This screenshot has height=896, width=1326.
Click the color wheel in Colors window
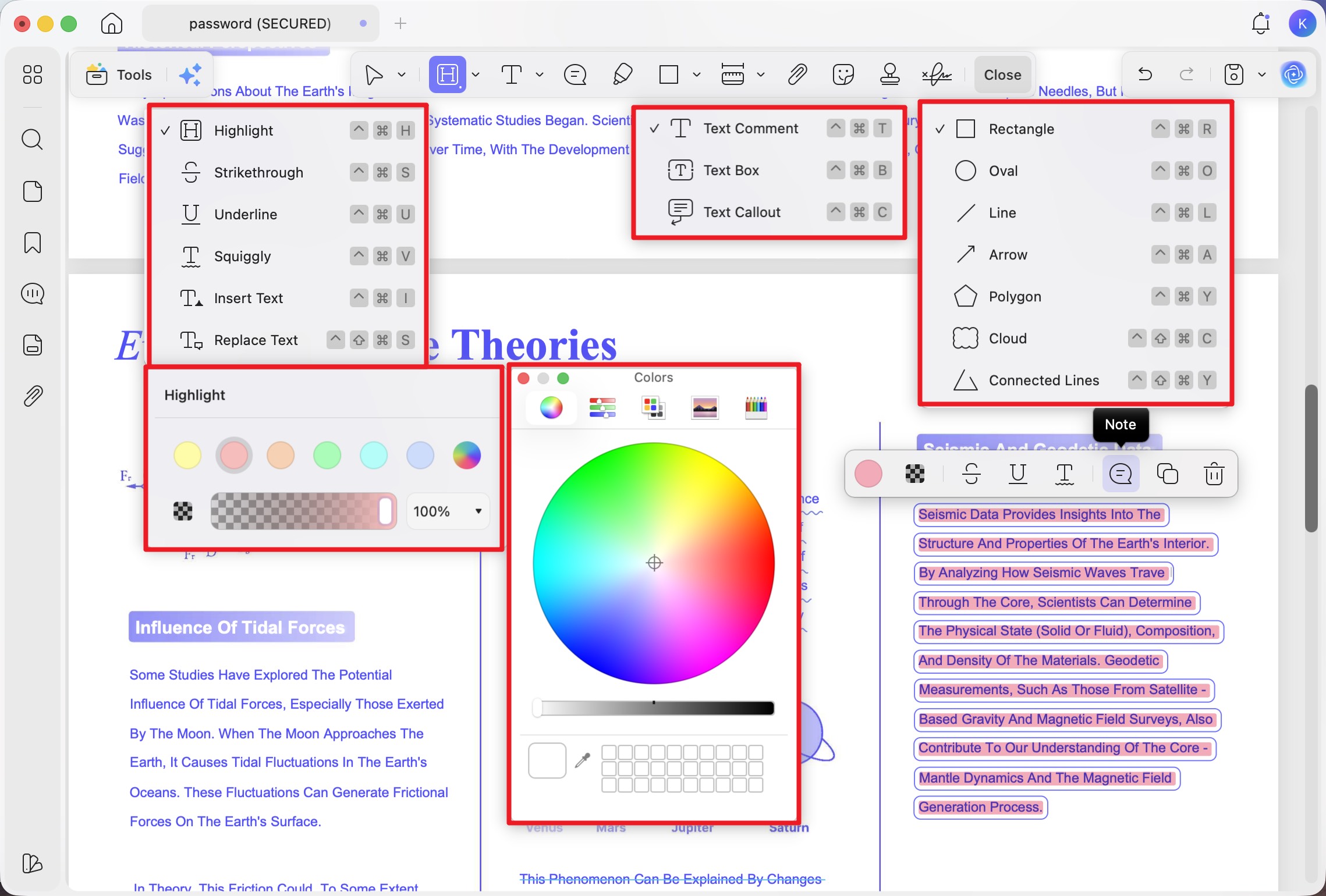(654, 563)
